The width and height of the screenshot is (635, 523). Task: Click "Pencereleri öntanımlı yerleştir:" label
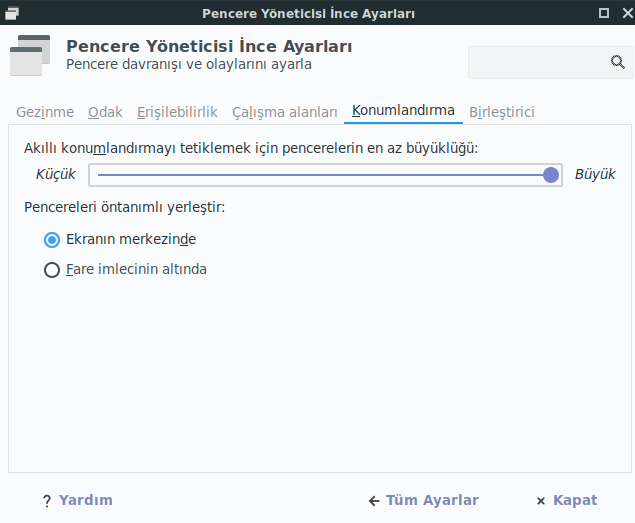coord(124,207)
